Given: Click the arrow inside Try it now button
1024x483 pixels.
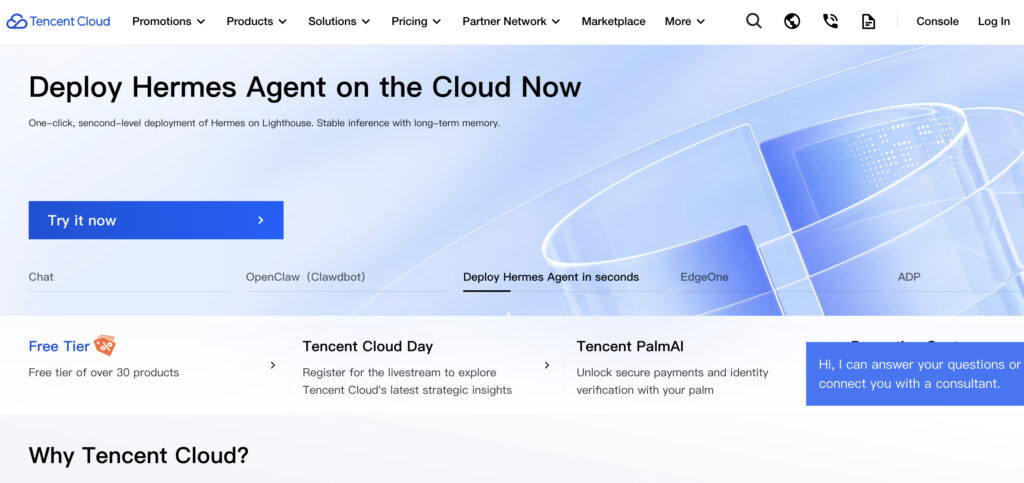Looking at the screenshot, I should tap(261, 220).
